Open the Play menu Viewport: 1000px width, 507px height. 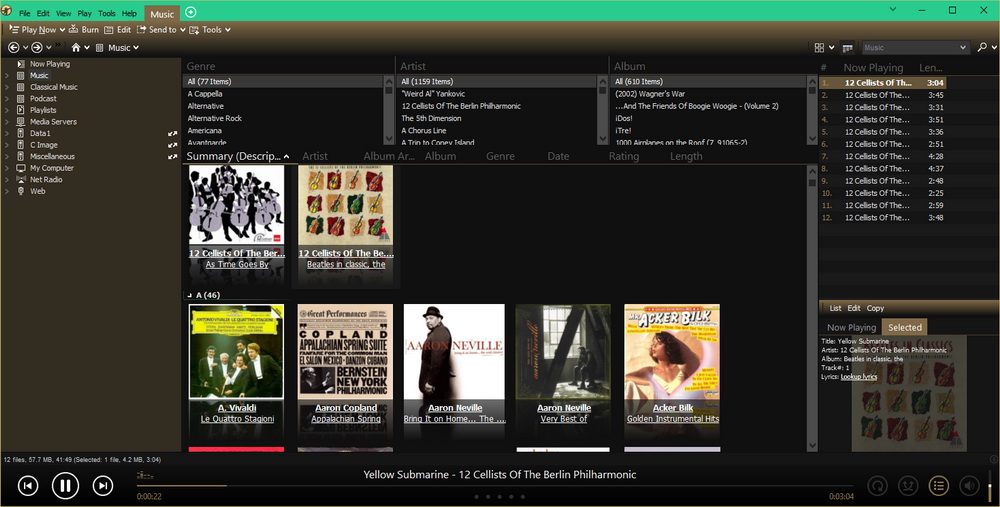(x=84, y=13)
